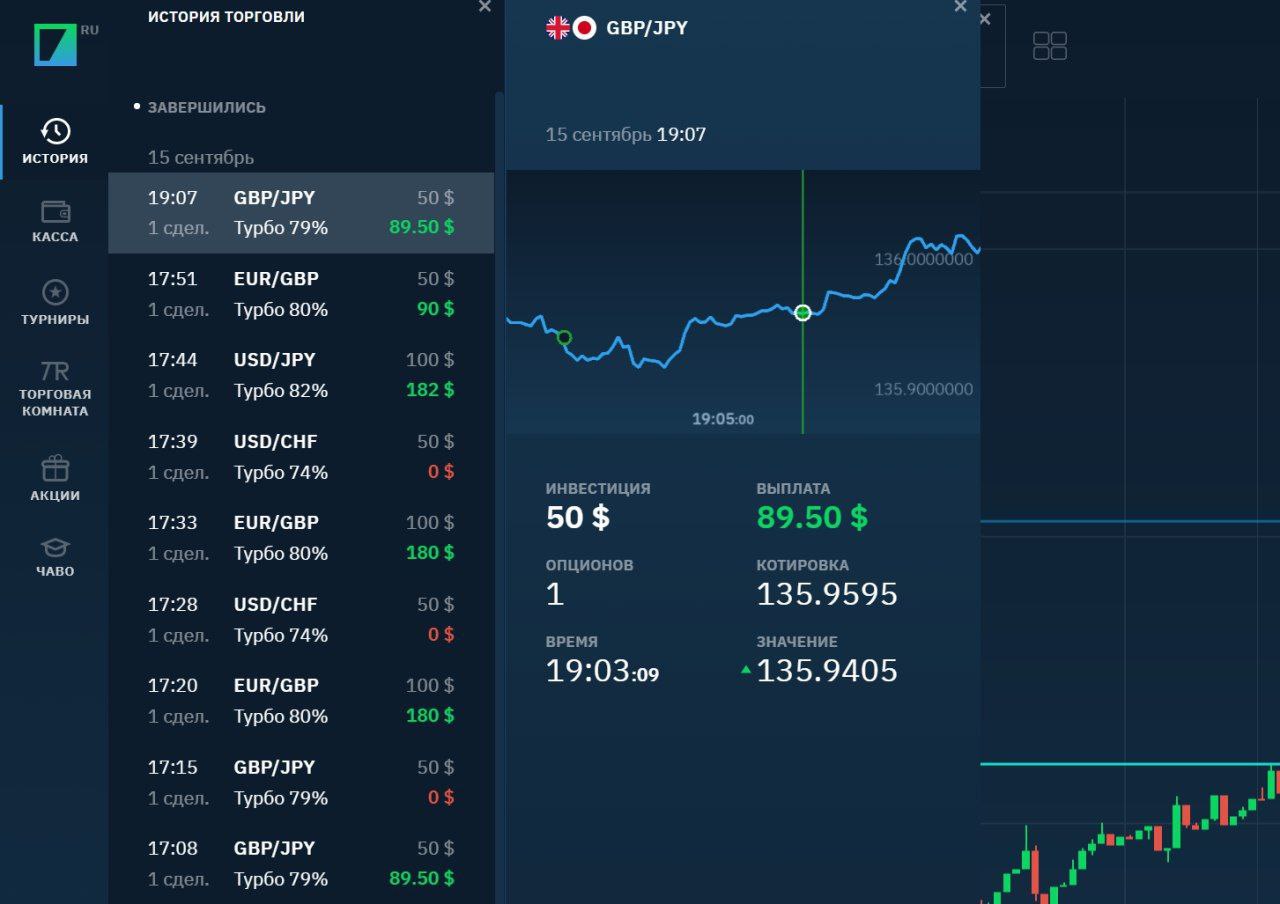Select the 17:20 EUR/GBP trade row

pos(301,701)
